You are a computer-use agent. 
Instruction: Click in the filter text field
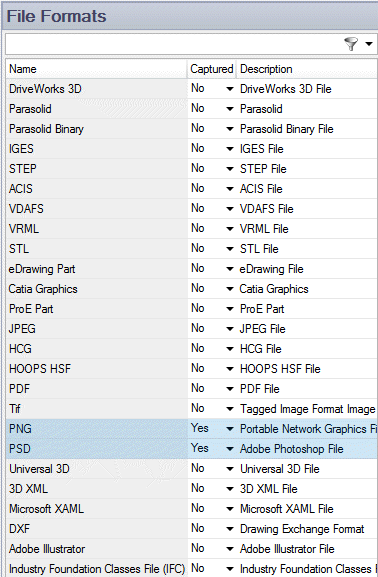[x=173, y=44]
